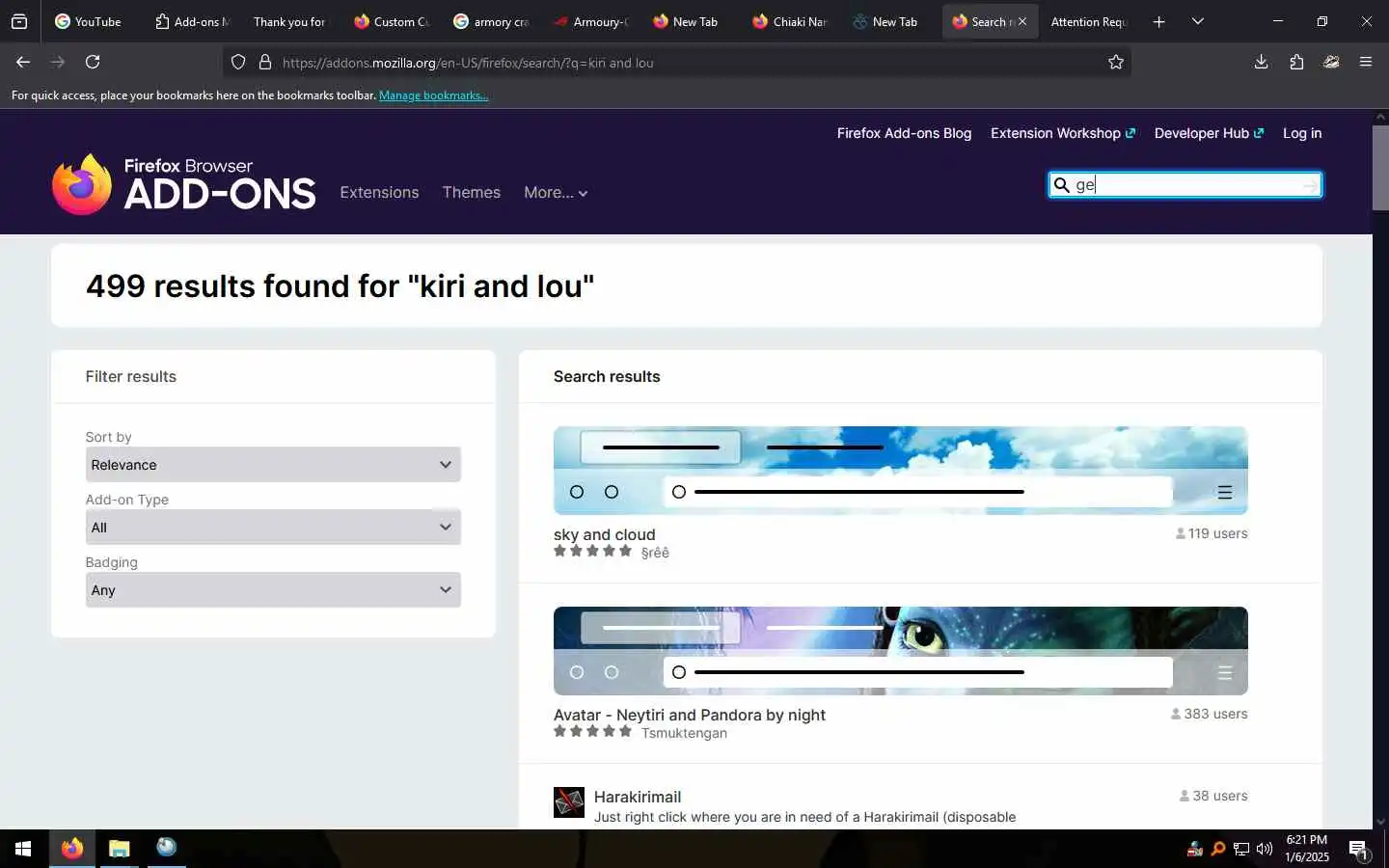1389x868 pixels.
Task: Click the address bar URL field
Action: (x=675, y=63)
